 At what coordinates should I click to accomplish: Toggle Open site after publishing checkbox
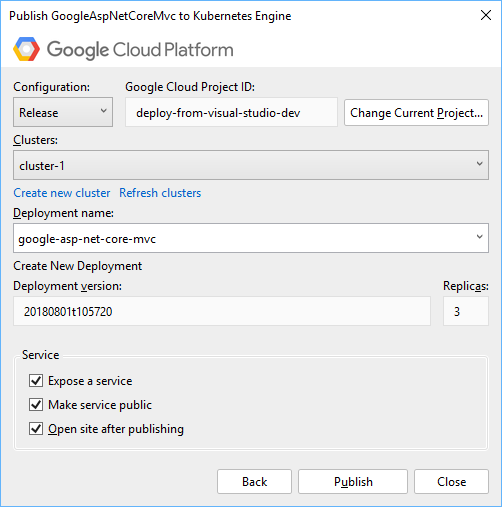pyautogui.click(x=36, y=428)
